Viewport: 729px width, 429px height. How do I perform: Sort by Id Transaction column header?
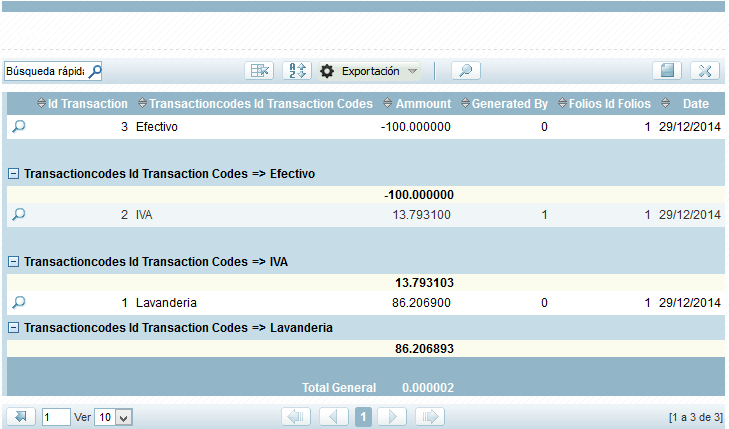tap(87, 104)
